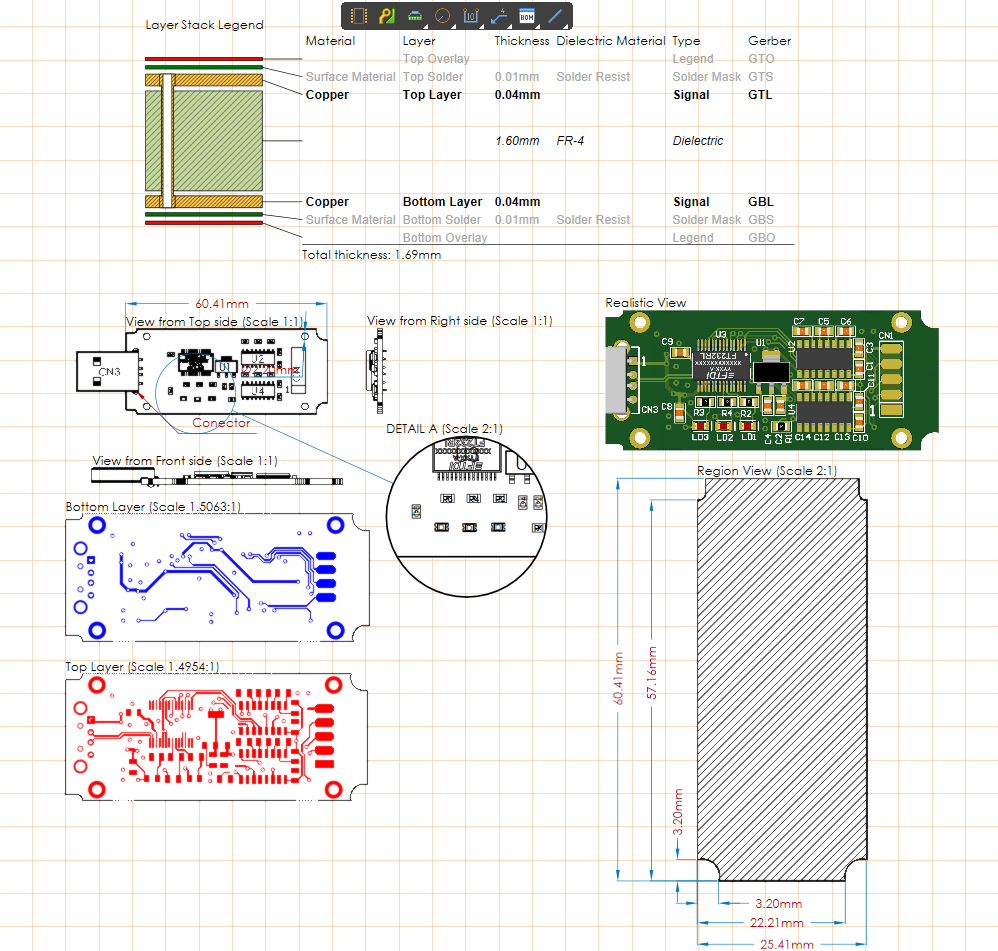
Task: Click the 'Bottom Solder' layer cell
Action: point(442,220)
